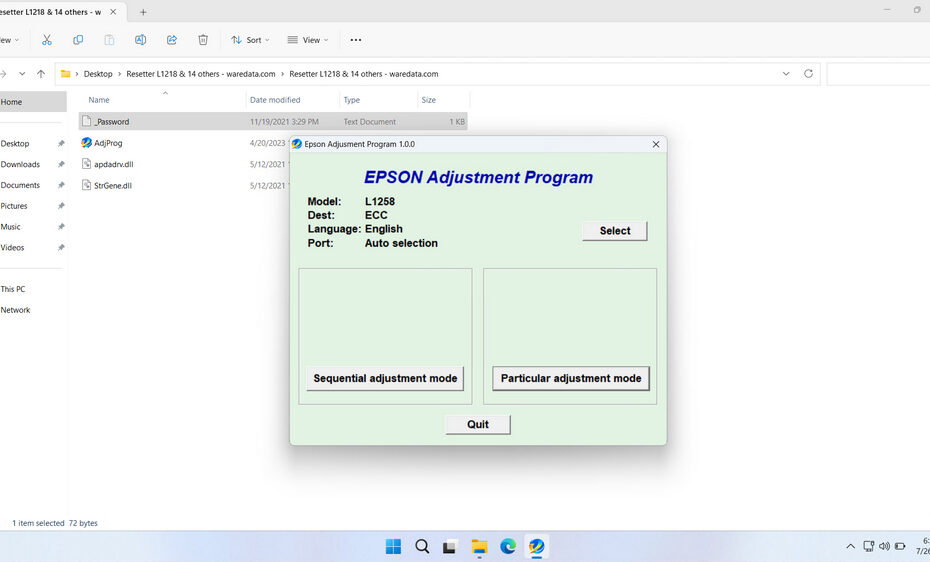Click the AdjProg file icon

(87, 143)
